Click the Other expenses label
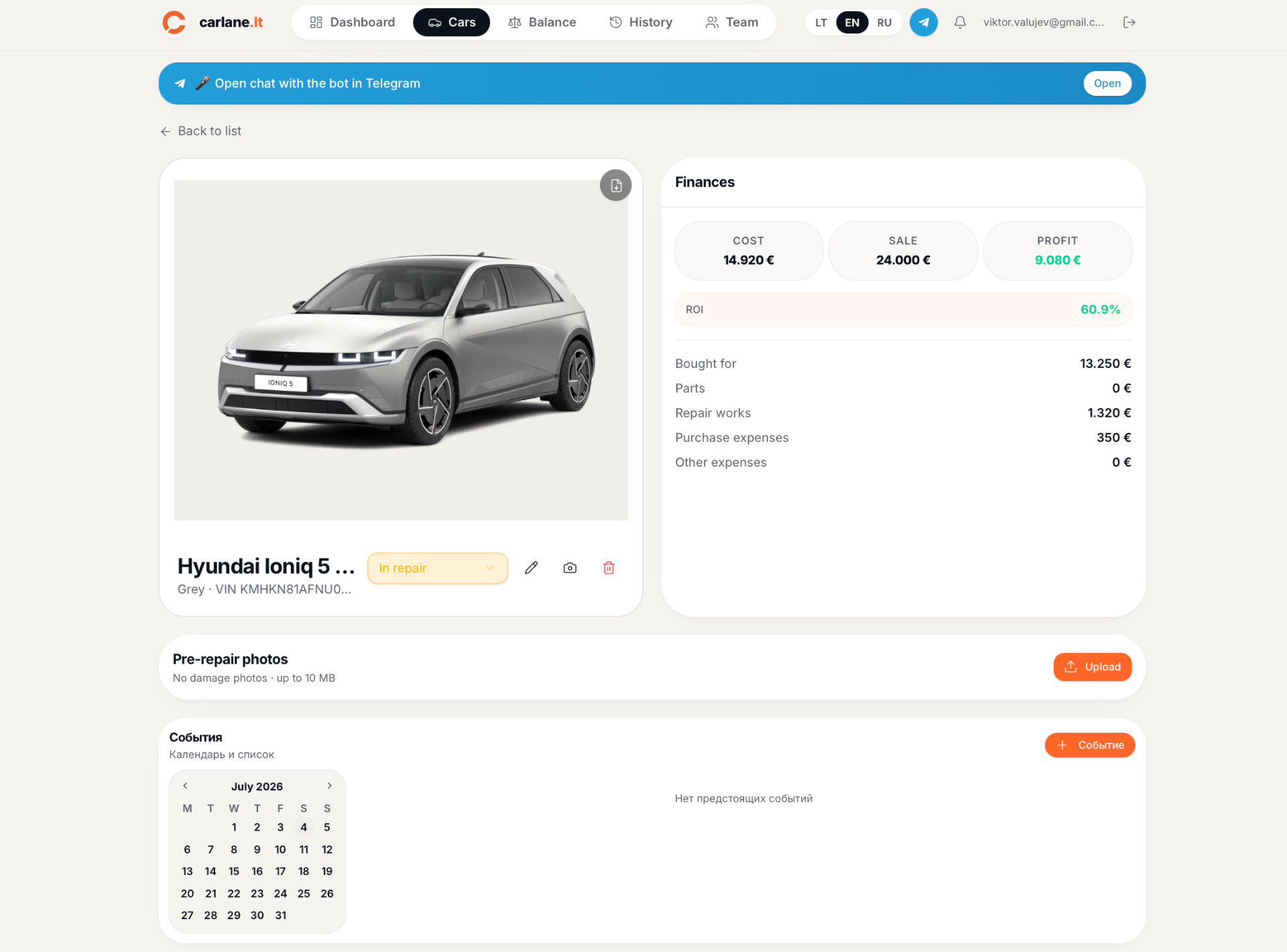The width and height of the screenshot is (1287, 952). click(x=721, y=463)
